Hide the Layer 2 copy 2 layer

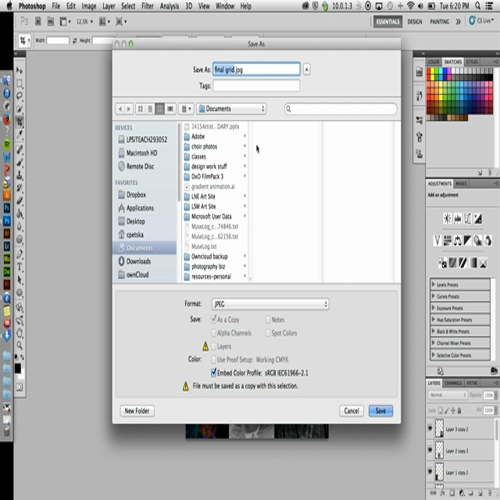click(x=430, y=450)
